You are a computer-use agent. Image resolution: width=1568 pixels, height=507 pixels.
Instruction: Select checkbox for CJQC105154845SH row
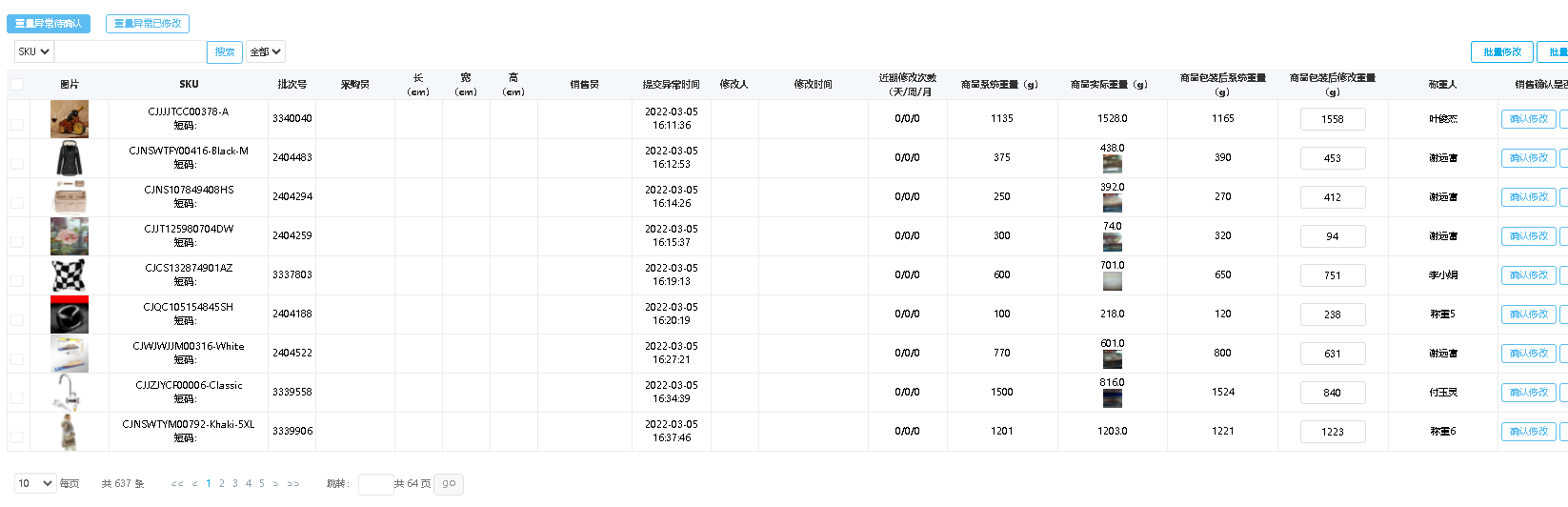point(17,319)
